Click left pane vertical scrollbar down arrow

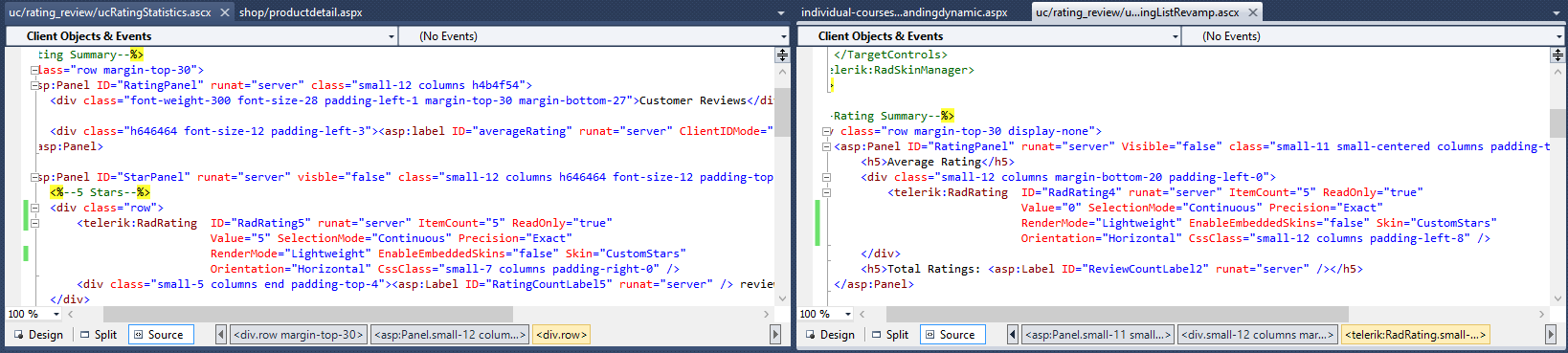(782, 298)
